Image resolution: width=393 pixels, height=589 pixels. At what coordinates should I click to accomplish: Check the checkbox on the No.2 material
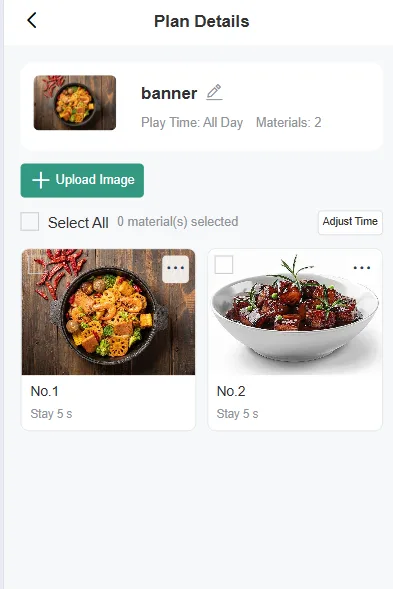(224, 265)
